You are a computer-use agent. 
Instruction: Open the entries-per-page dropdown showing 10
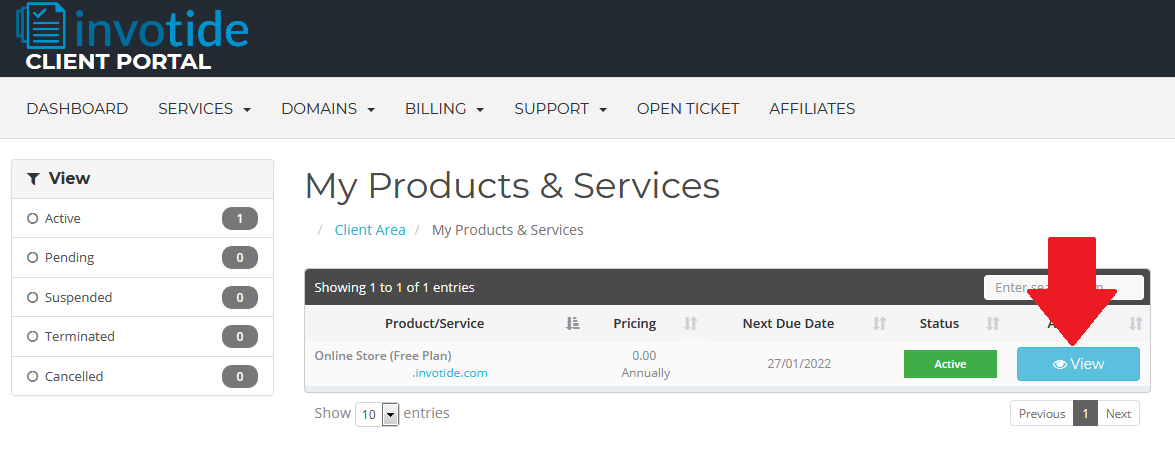click(x=377, y=414)
